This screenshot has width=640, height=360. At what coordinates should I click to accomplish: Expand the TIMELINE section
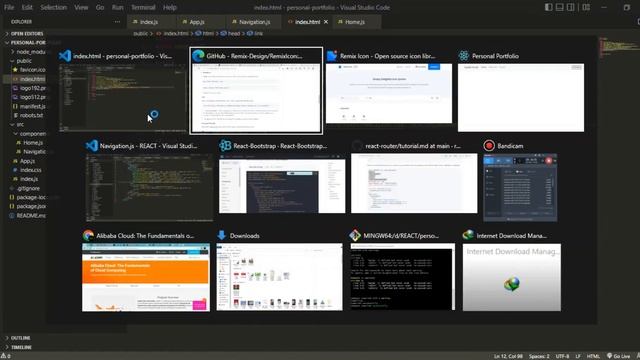point(18,347)
